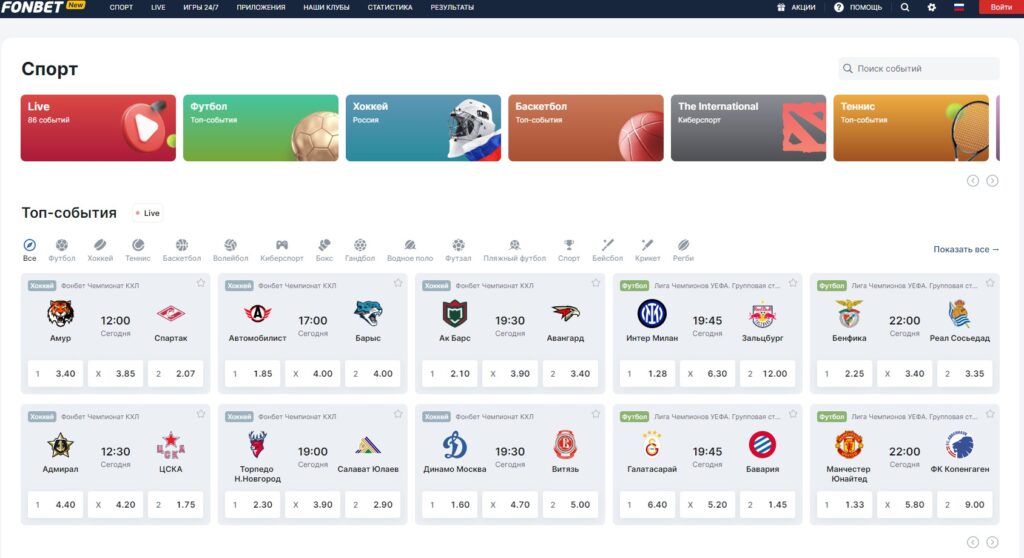Click the ФК Копенгаген team name

point(959,468)
